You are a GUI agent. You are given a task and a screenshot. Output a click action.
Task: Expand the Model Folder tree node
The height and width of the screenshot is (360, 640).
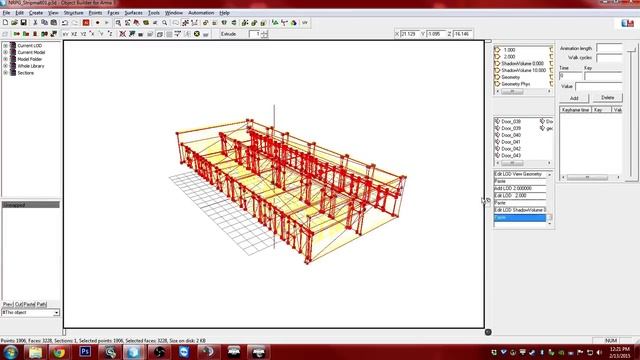(x=5, y=59)
